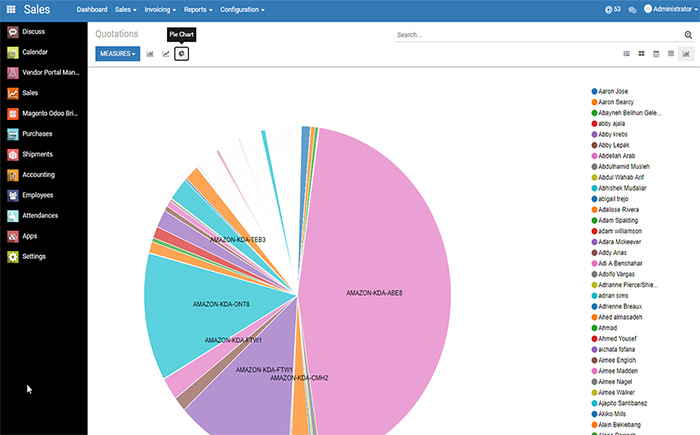The width and height of the screenshot is (700, 435).
Task: Click adam williamson legend entry
Action: click(x=617, y=231)
